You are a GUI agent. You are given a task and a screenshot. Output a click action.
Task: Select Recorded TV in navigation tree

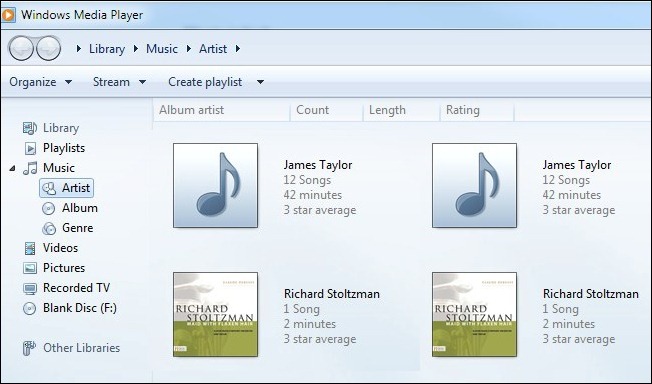(77, 288)
